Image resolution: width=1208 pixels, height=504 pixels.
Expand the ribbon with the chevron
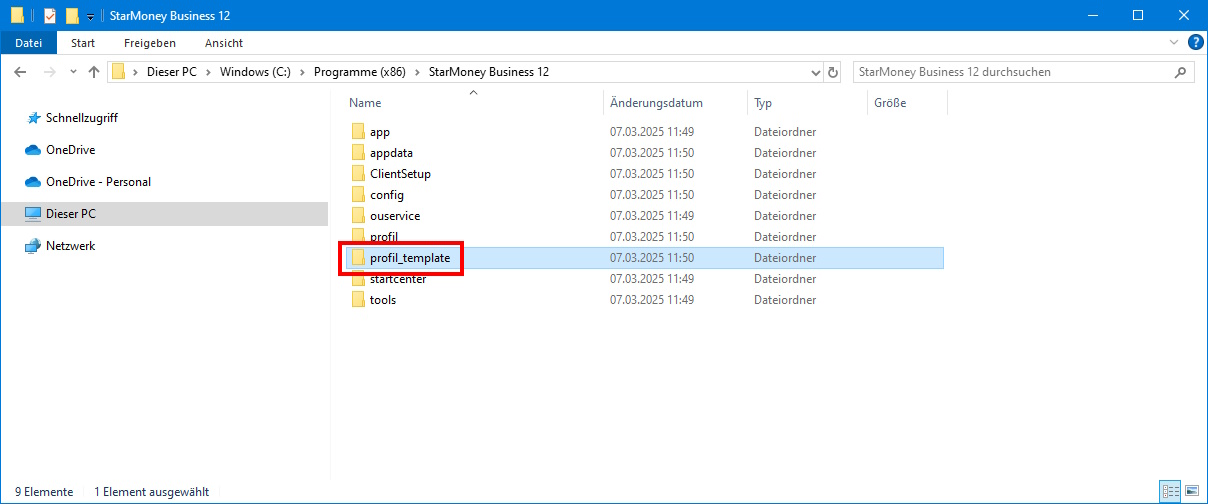(x=1174, y=42)
